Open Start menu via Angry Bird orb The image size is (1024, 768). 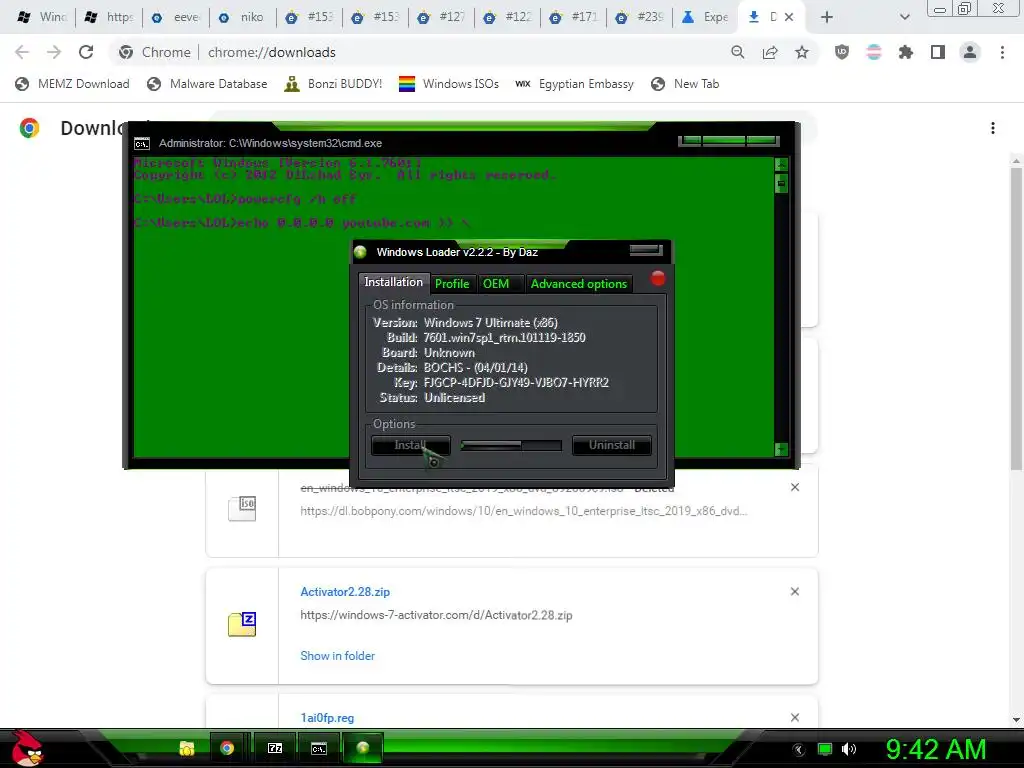coord(27,748)
